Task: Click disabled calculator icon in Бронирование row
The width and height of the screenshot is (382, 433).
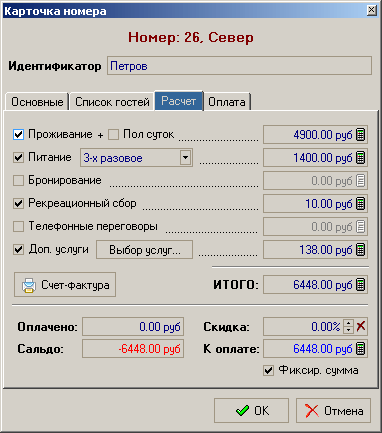Action: pos(361,181)
